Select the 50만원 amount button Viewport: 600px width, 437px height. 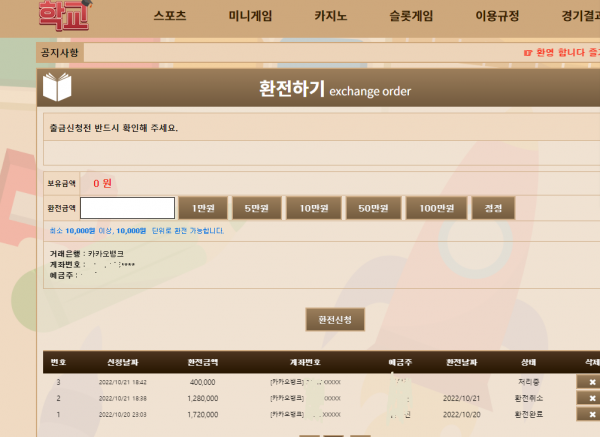coord(373,208)
